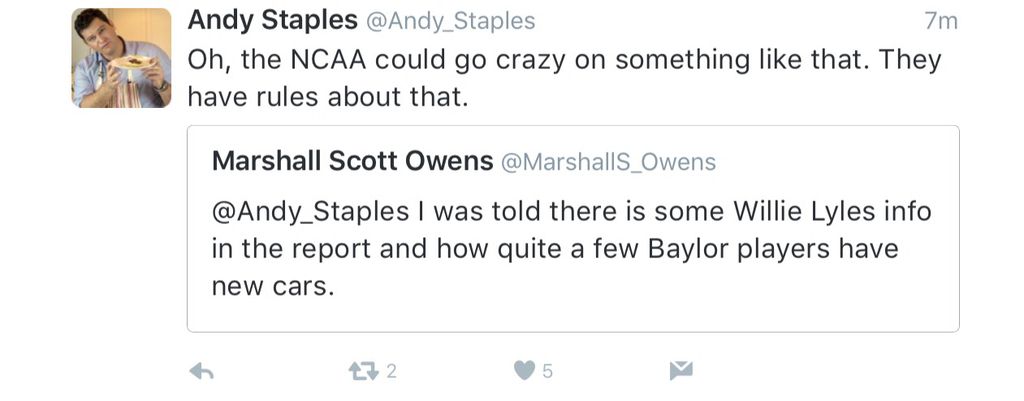Open Andy Staples' profile photo
1024x401 pixels.
point(122,58)
